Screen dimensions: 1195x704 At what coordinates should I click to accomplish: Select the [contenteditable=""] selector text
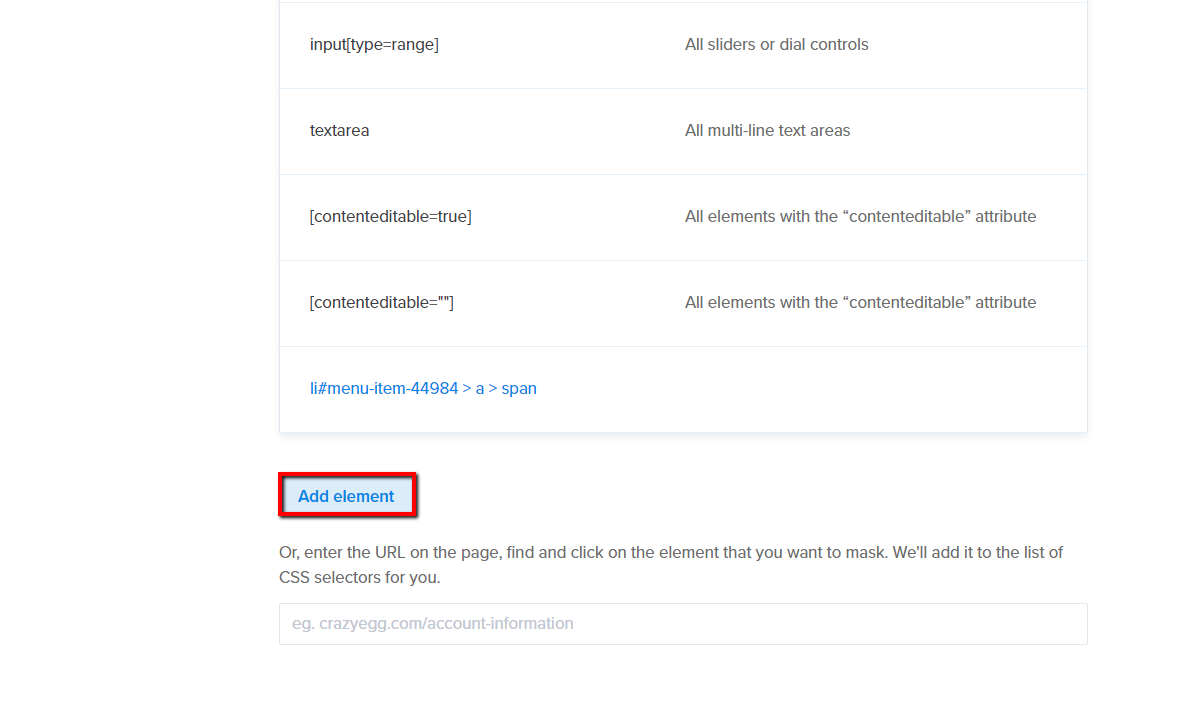click(x=381, y=303)
